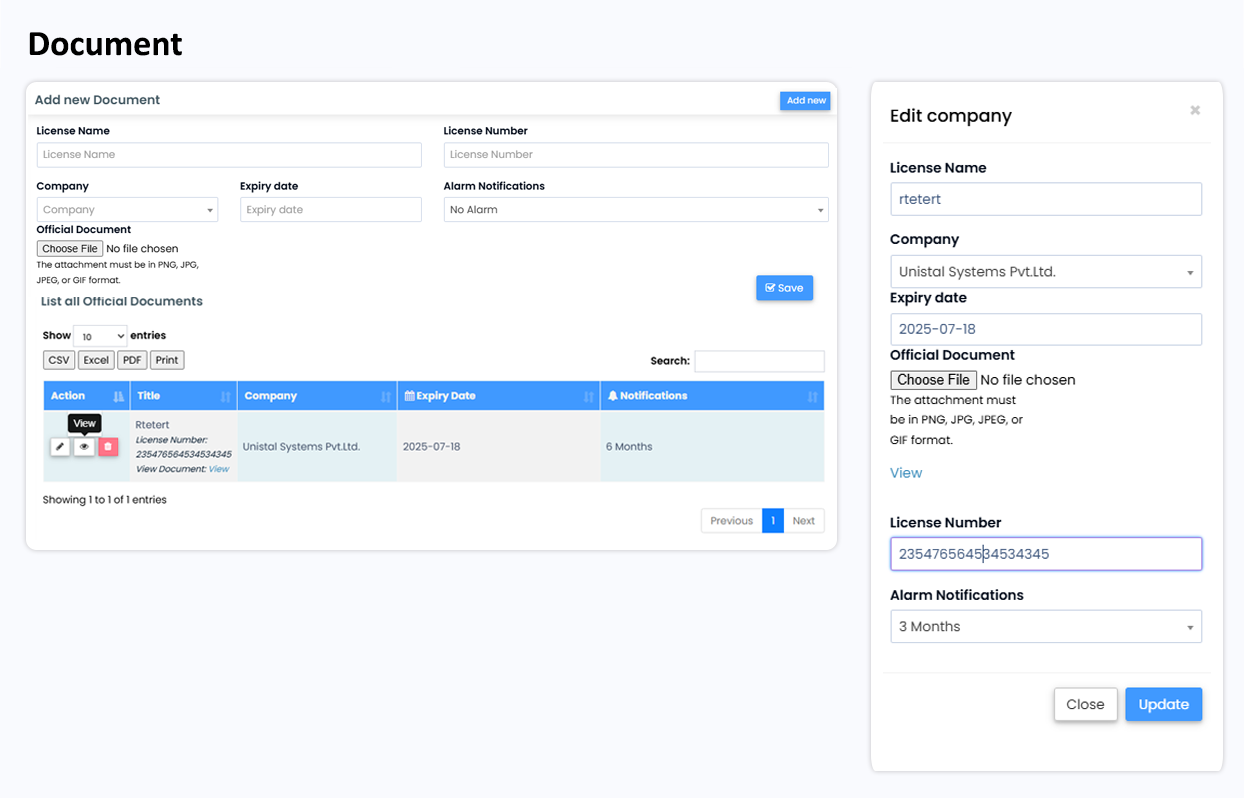Viewport: 1244px width, 798px height.
Task: Click the red delete trash icon
Action: [108, 447]
